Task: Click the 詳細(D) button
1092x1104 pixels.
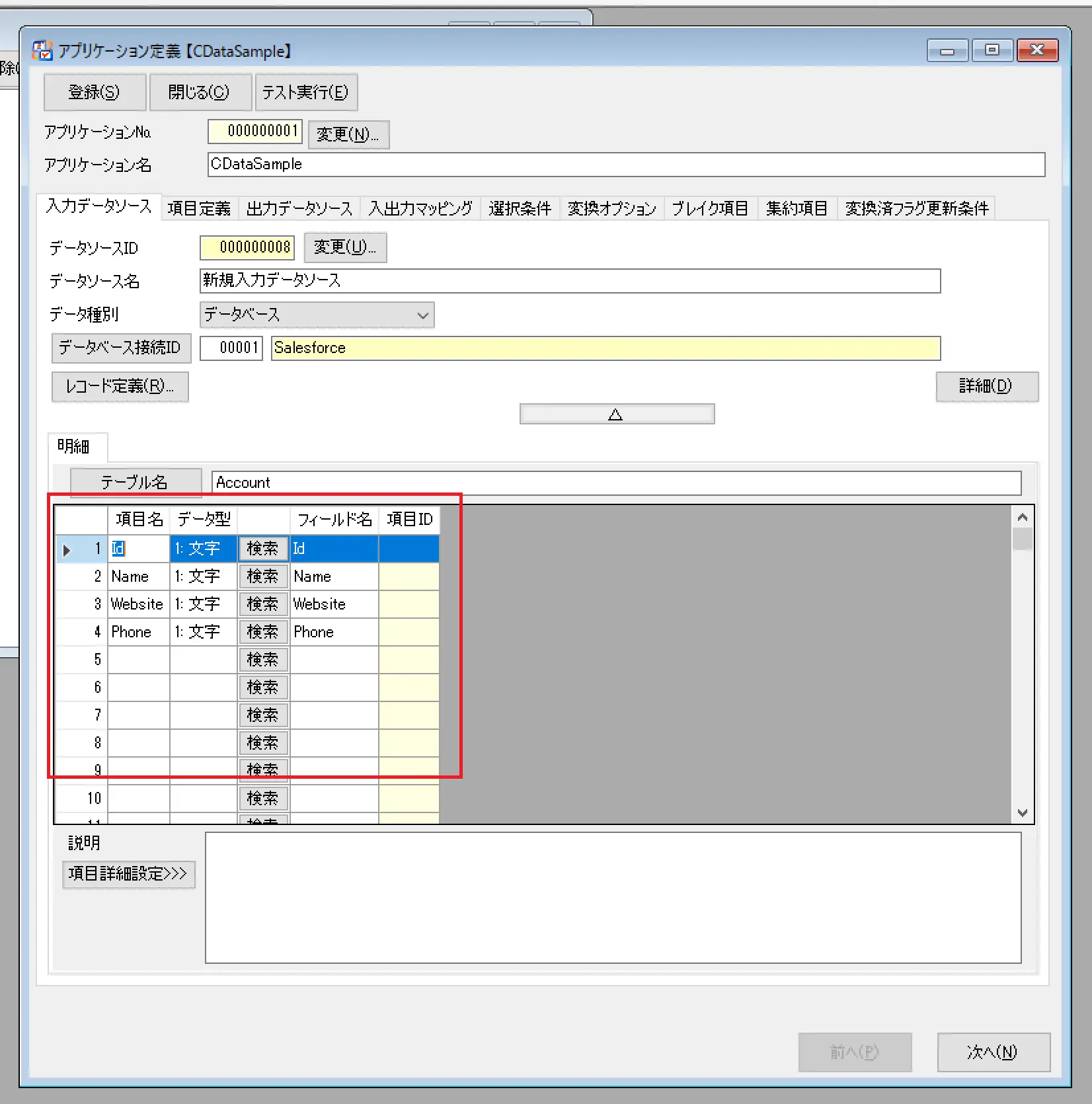Action: pyautogui.click(x=986, y=386)
